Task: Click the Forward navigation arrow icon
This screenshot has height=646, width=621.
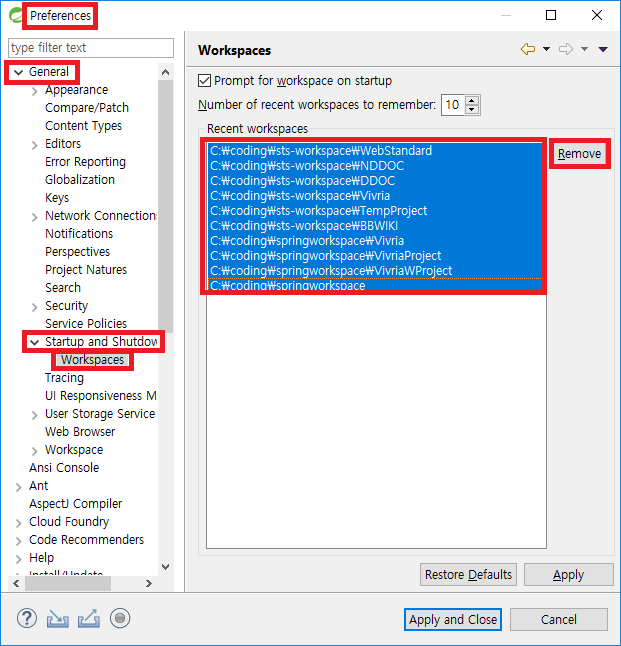Action: point(566,49)
